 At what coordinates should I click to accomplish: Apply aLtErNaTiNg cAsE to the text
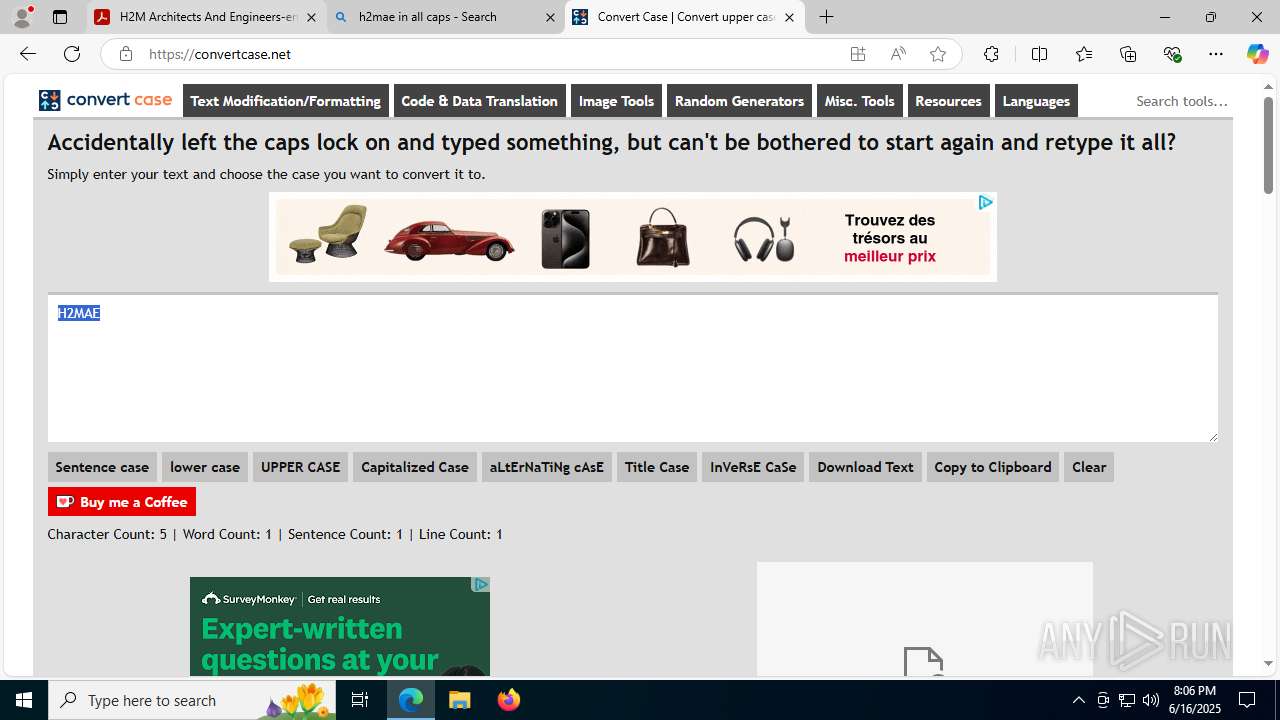tap(547, 467)
